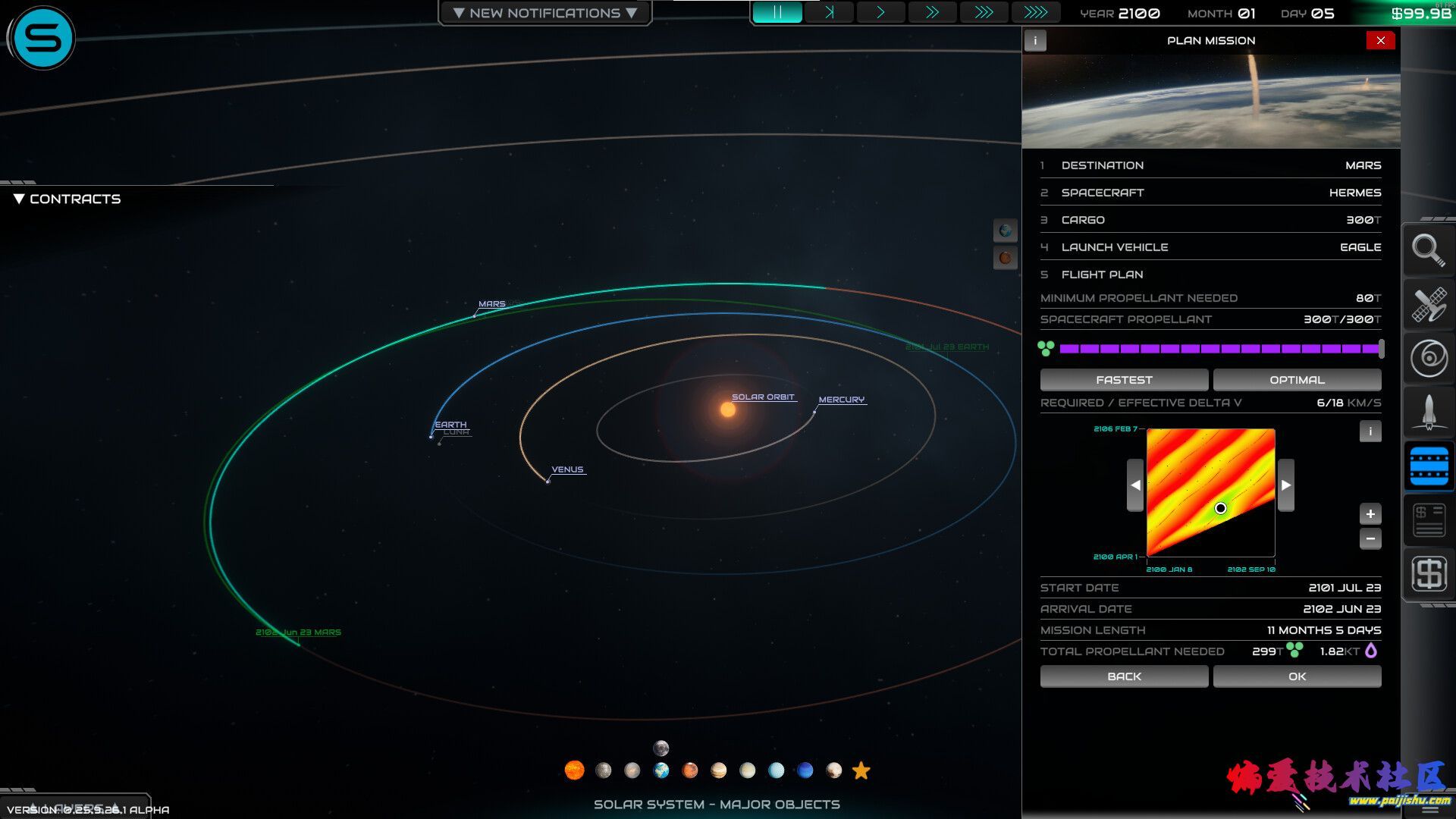Collapse the Contracts panel

click(x=67, y=199)
